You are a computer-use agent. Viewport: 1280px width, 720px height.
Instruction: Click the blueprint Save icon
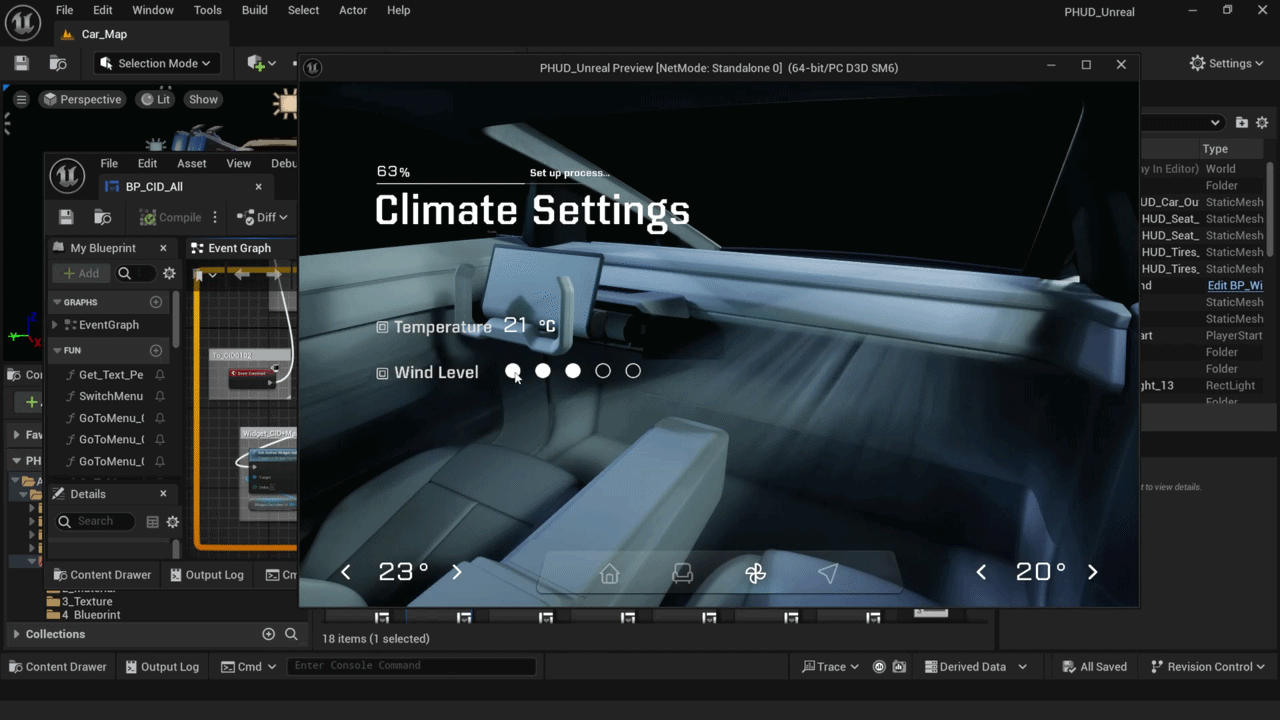coord(66,217)
